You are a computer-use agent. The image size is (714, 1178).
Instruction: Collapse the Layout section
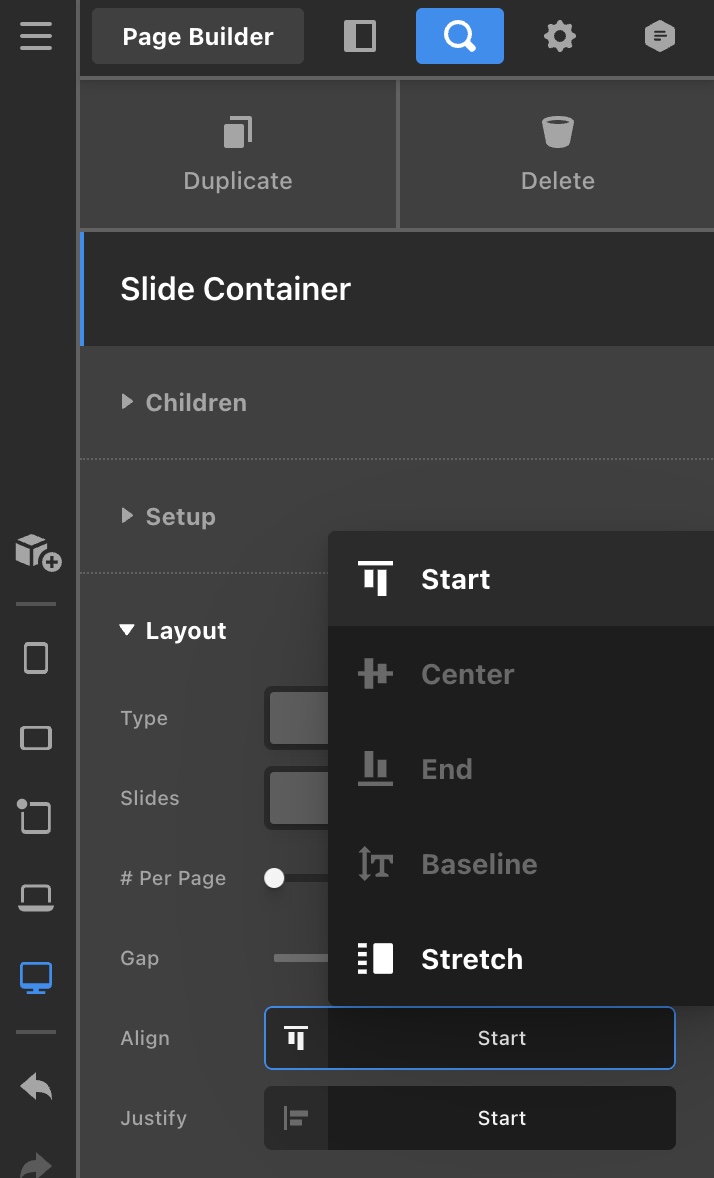pos(185,631)
